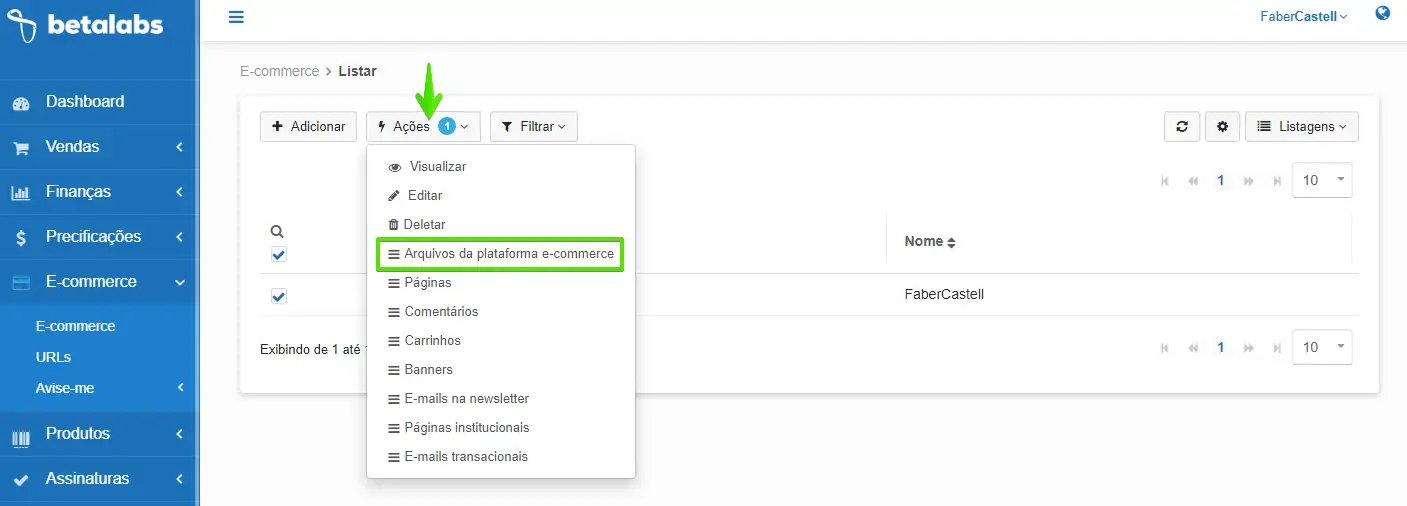Viewport: 1407px width, 506px height.
Task: Open the globe icon in top bar
Action: [1383, 14]
